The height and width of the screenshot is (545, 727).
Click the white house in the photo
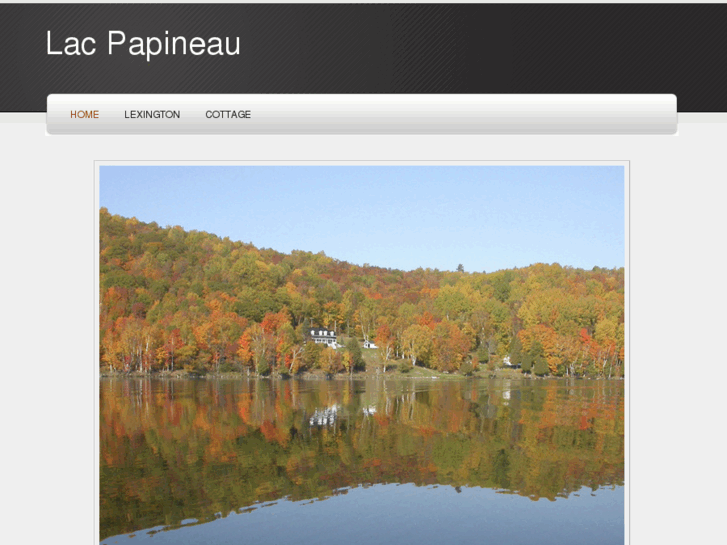pos(323,337)
